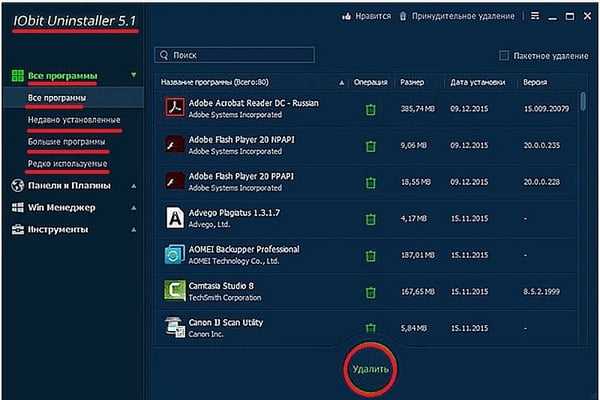Click the toolbox Инструменты icon

18,229
